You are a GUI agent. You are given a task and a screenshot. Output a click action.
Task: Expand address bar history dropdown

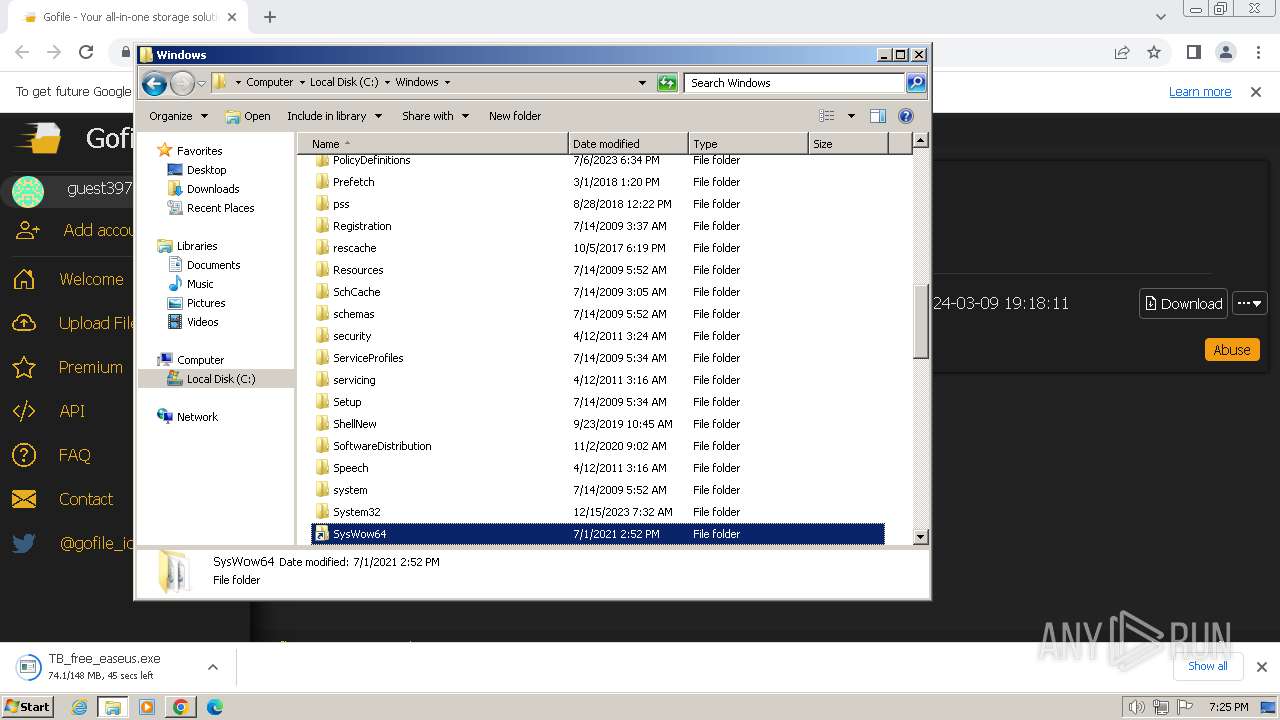(642, 83)
